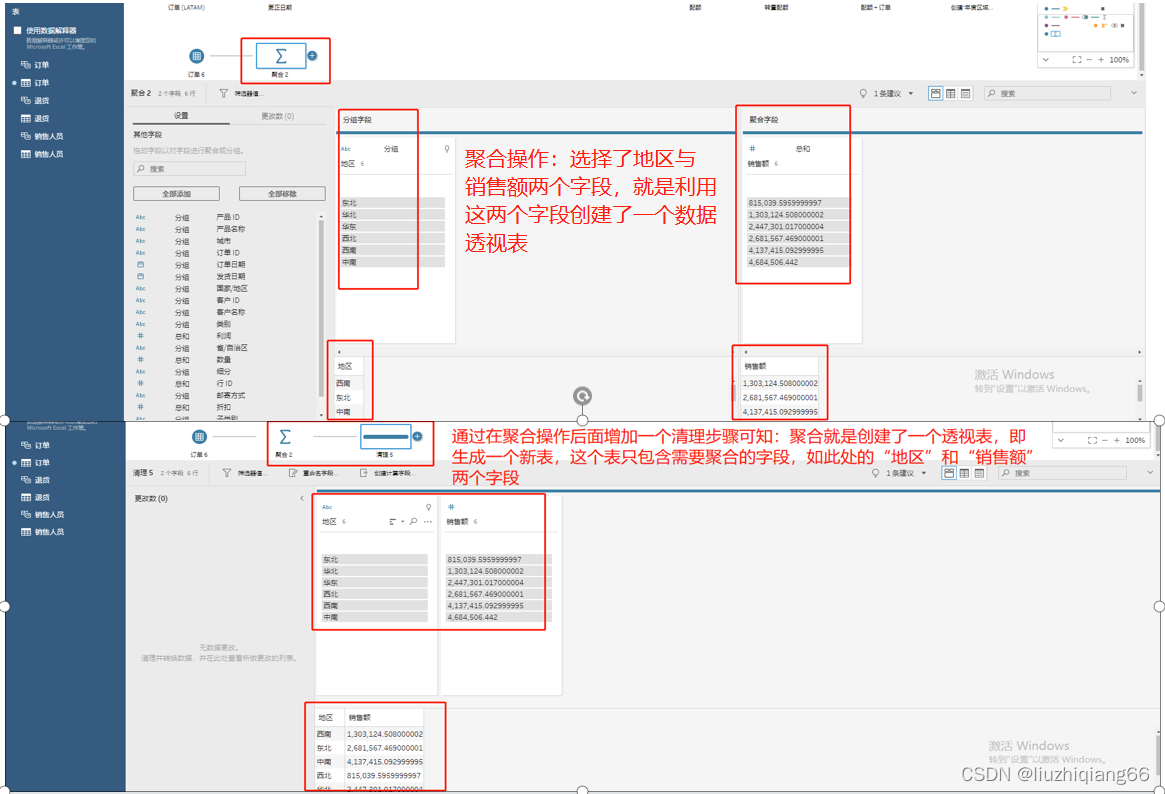Open the more options menu on the 地区 card in 清理 5
The image size is (1165, 794).
[x=427, y=521]
